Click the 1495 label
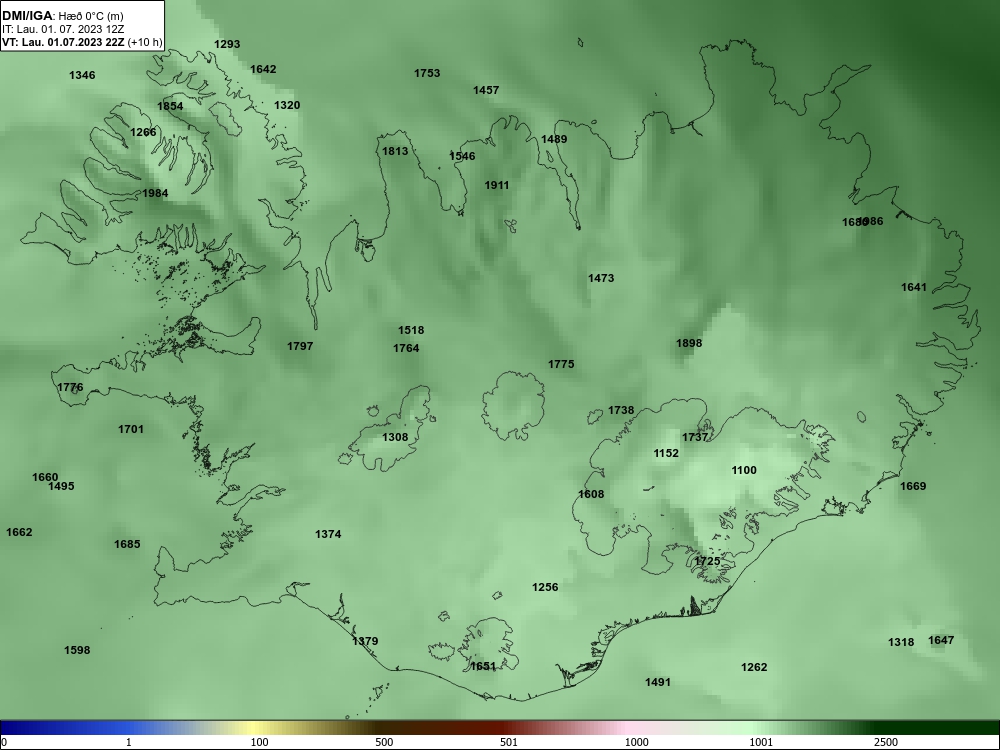This screenshot has width=1000, height=750. (61, 487)
